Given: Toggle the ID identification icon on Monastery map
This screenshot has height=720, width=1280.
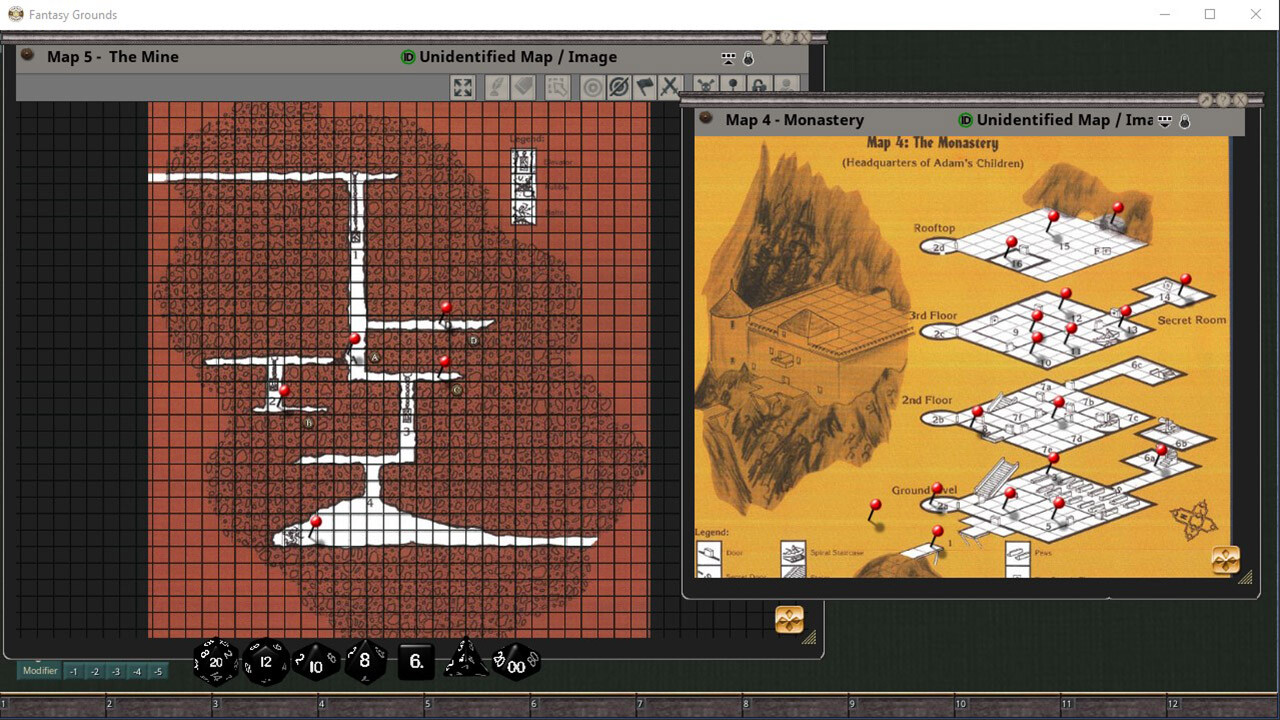Looking at the screenshot, I should point(965,120).
